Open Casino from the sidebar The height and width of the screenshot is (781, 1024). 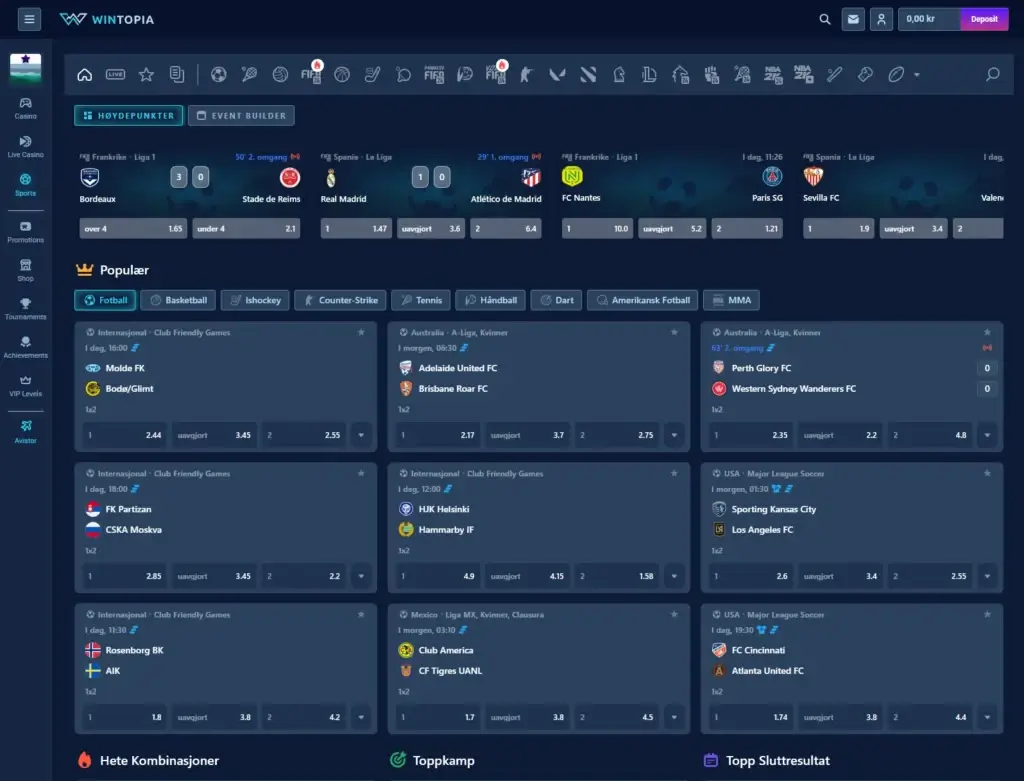click(x=25, y=108)
